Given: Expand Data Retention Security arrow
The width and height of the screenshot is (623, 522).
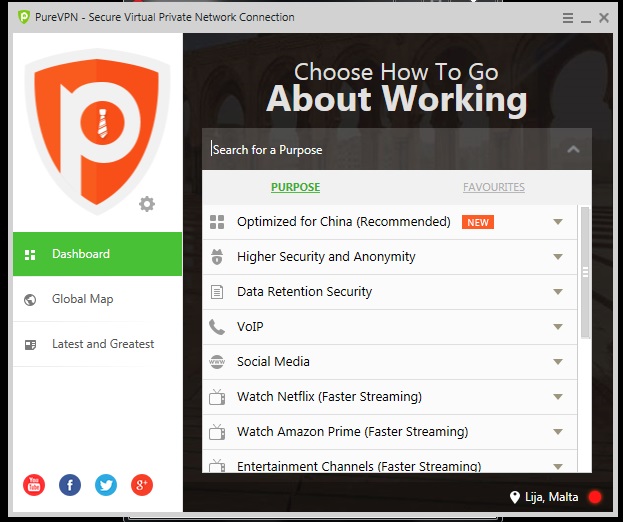Looking at the screenshot, I should pyautogui.click(x=558, y=292).
